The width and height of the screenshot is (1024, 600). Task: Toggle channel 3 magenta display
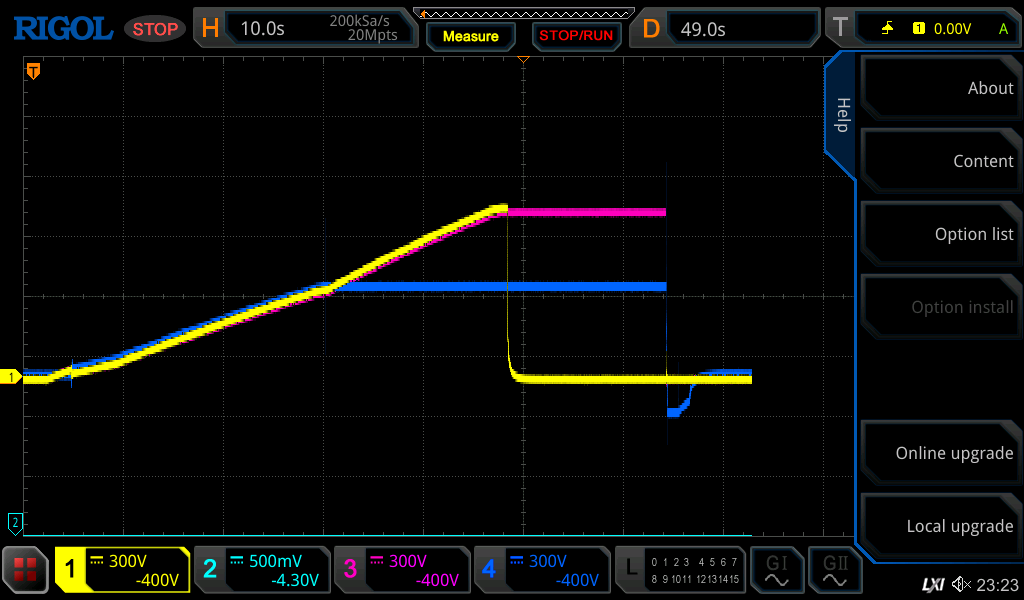402,570
